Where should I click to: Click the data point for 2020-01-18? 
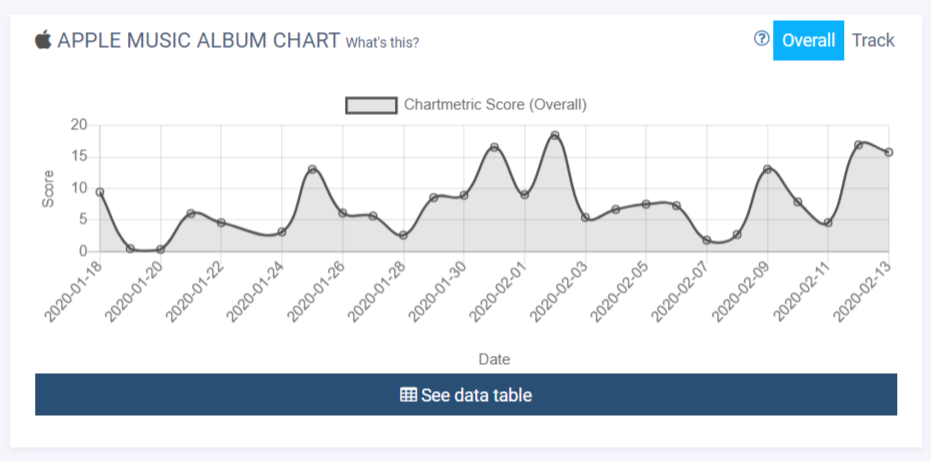pos(100,192)
